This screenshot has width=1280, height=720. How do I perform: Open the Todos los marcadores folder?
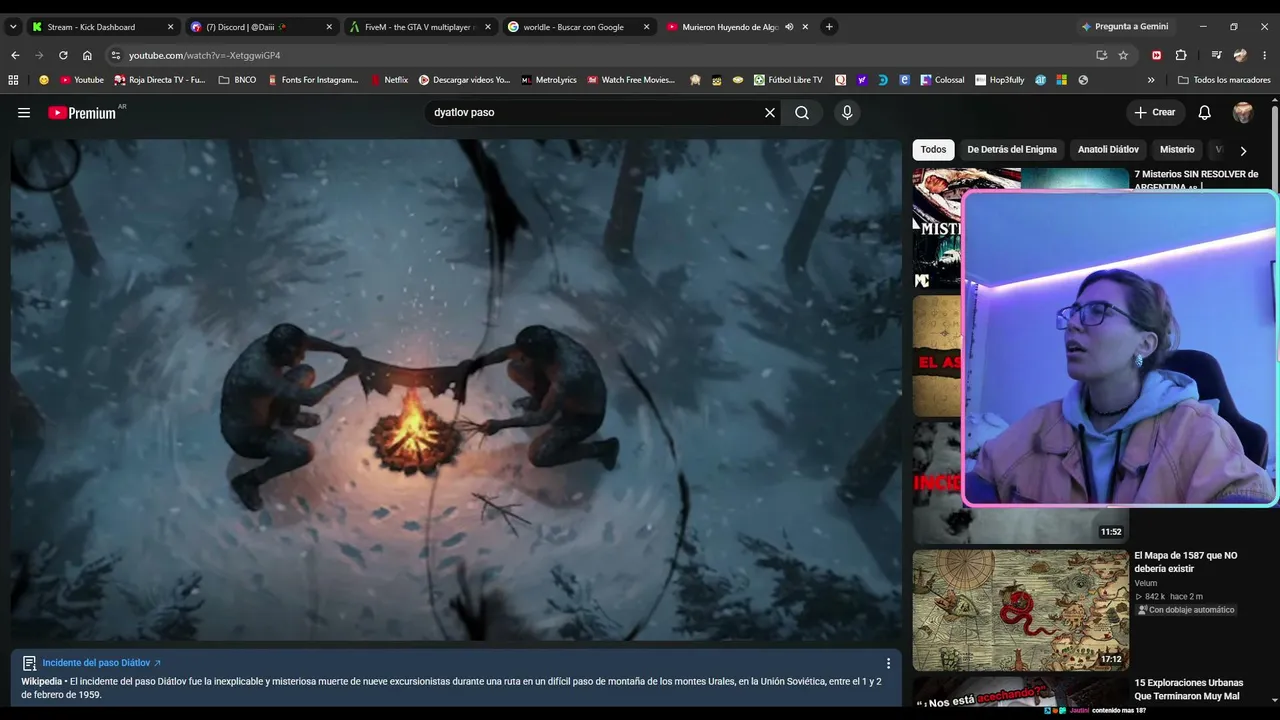tap(1224, 80)
